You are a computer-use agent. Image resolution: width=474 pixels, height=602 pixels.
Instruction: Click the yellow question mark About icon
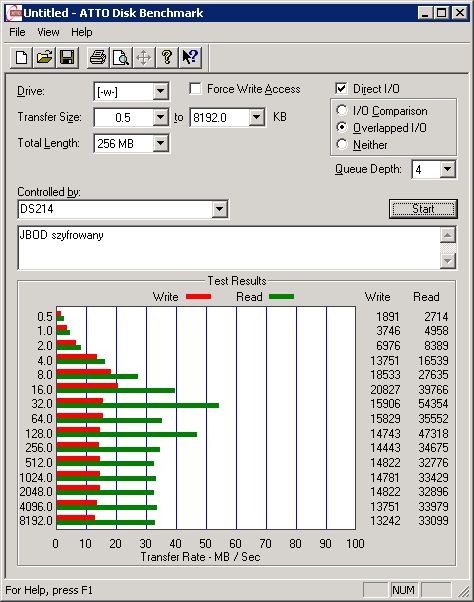(x=167, y=58)
